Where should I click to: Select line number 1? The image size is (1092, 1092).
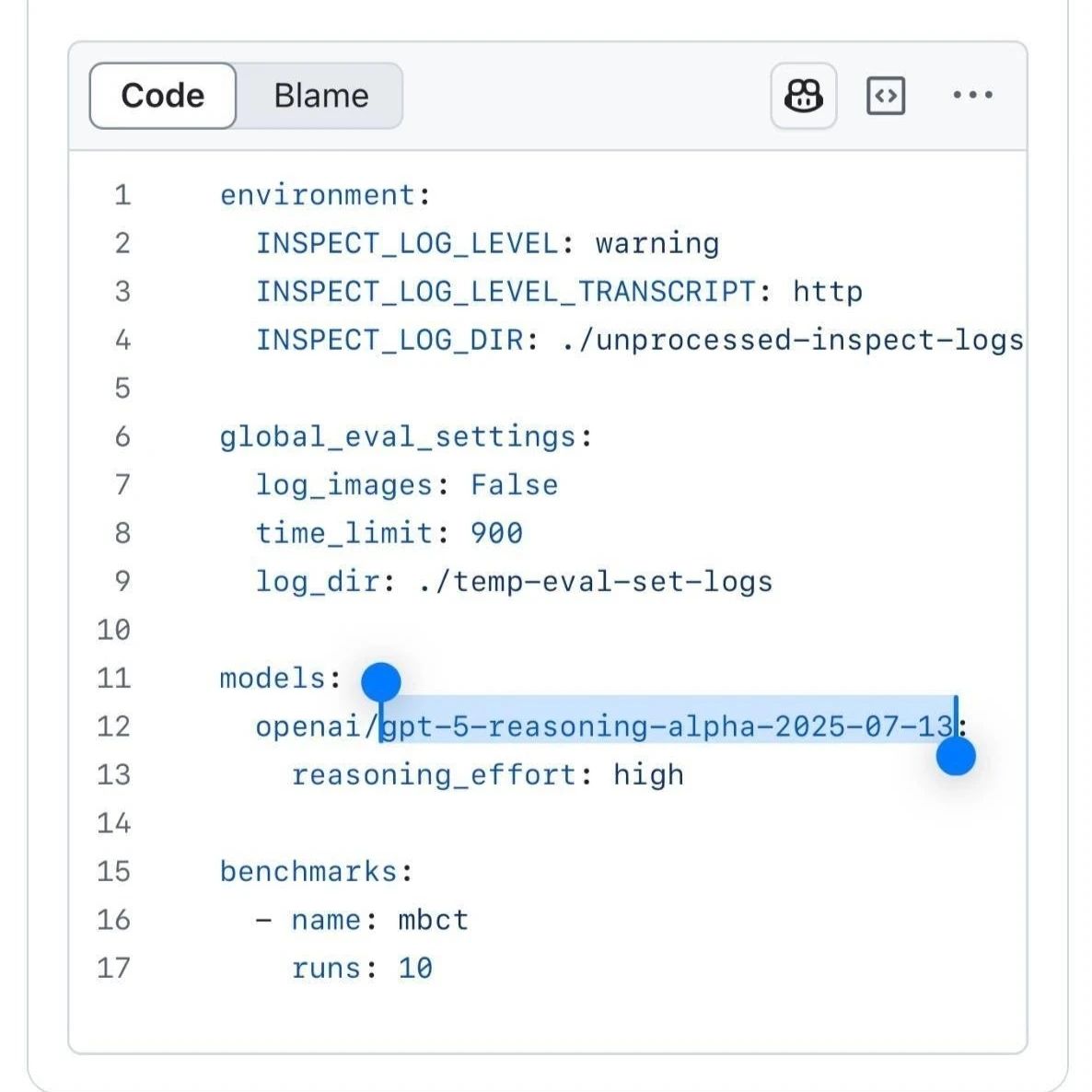(x=122, y=195)
